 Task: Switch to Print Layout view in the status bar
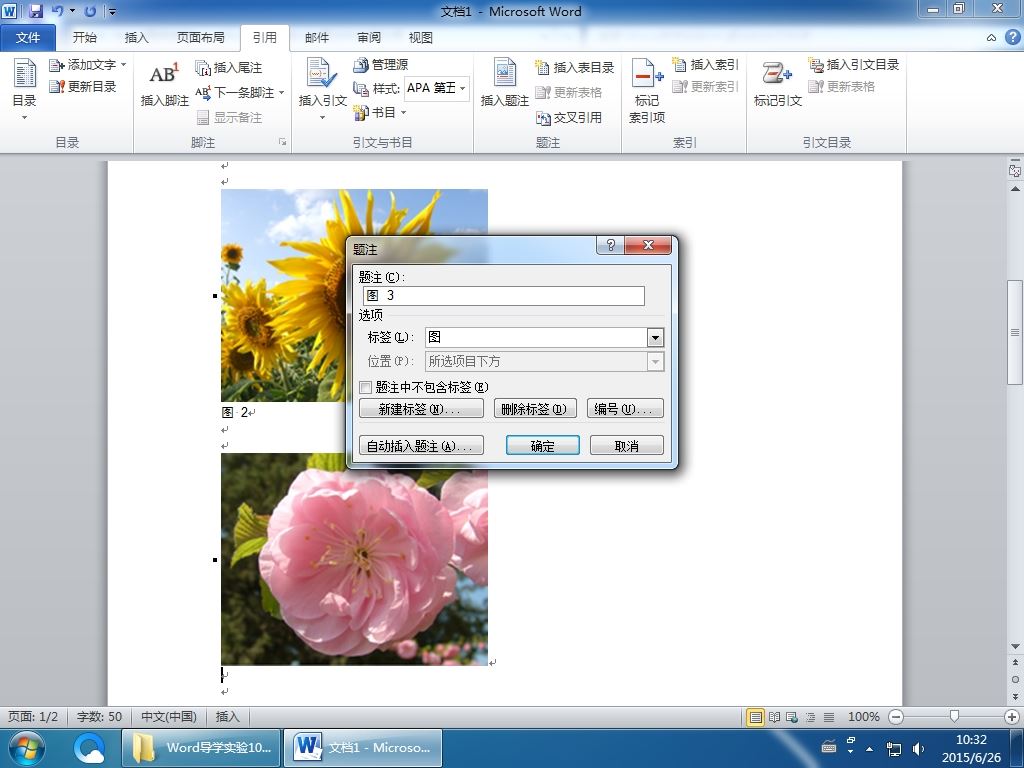point(756,717)
